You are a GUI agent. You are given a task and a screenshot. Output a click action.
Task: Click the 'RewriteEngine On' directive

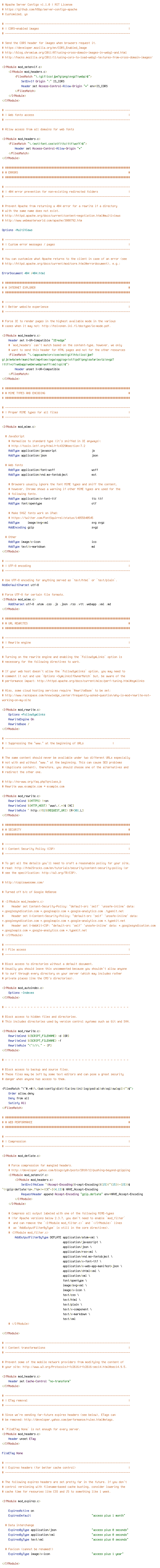click(x=21, y=719)
